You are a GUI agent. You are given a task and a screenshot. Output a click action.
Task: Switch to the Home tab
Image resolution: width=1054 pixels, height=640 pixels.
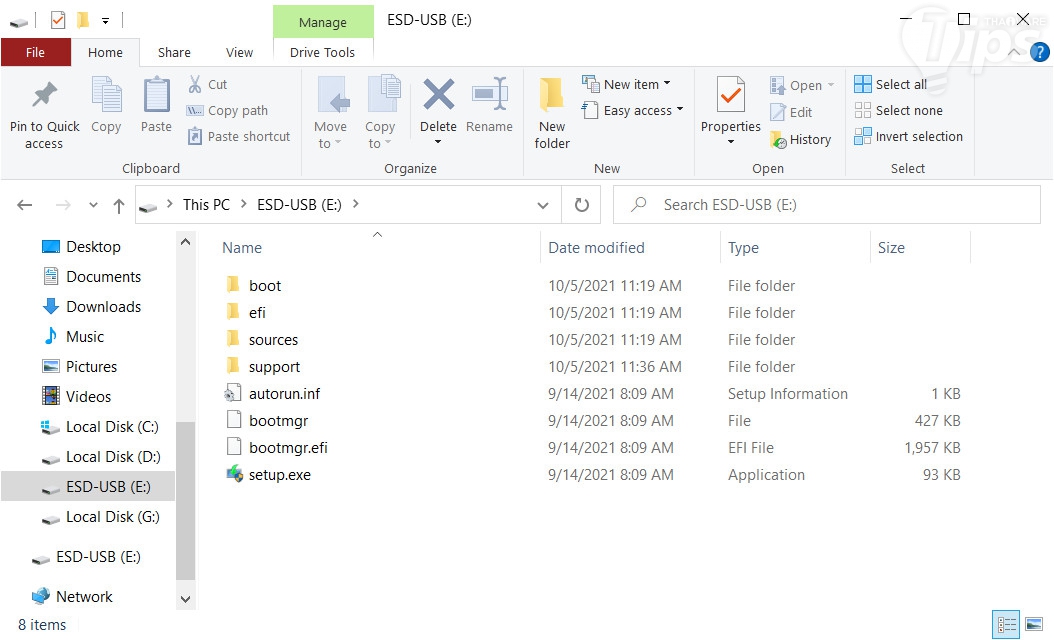pyautogui.click(x=106, y=52)
